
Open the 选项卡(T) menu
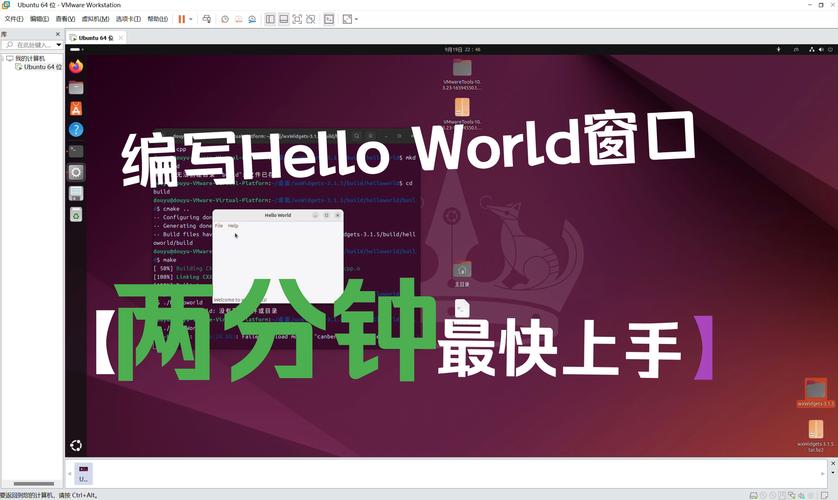128,19
